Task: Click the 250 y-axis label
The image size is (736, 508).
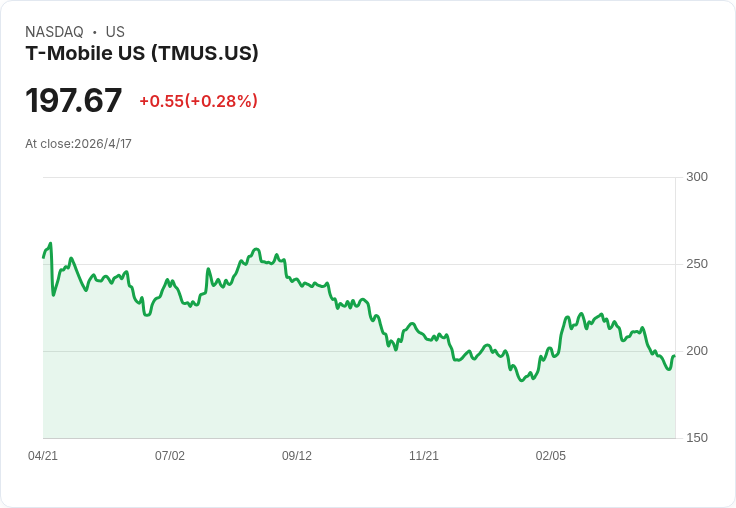Action: [x=697, y=264]
